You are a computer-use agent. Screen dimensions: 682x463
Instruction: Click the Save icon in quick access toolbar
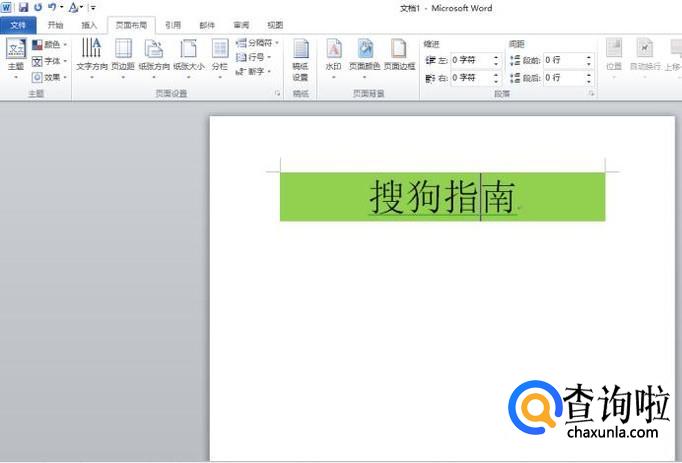[23, 7]
